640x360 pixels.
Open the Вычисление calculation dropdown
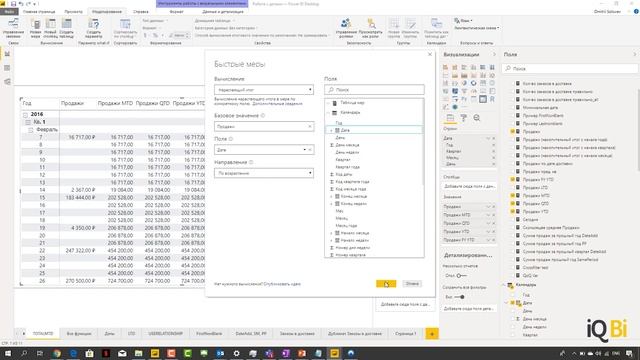[x=264, y=89]
